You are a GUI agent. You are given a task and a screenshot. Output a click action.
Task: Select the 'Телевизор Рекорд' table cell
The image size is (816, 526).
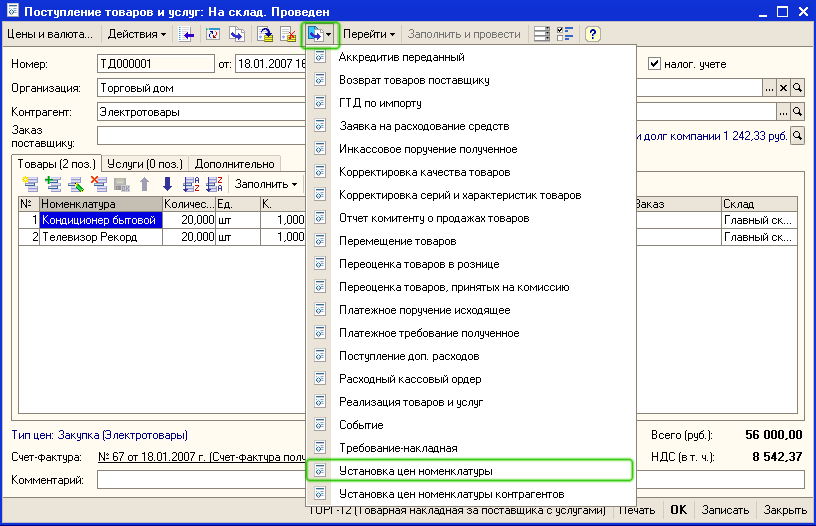click(x=101, y=237)
